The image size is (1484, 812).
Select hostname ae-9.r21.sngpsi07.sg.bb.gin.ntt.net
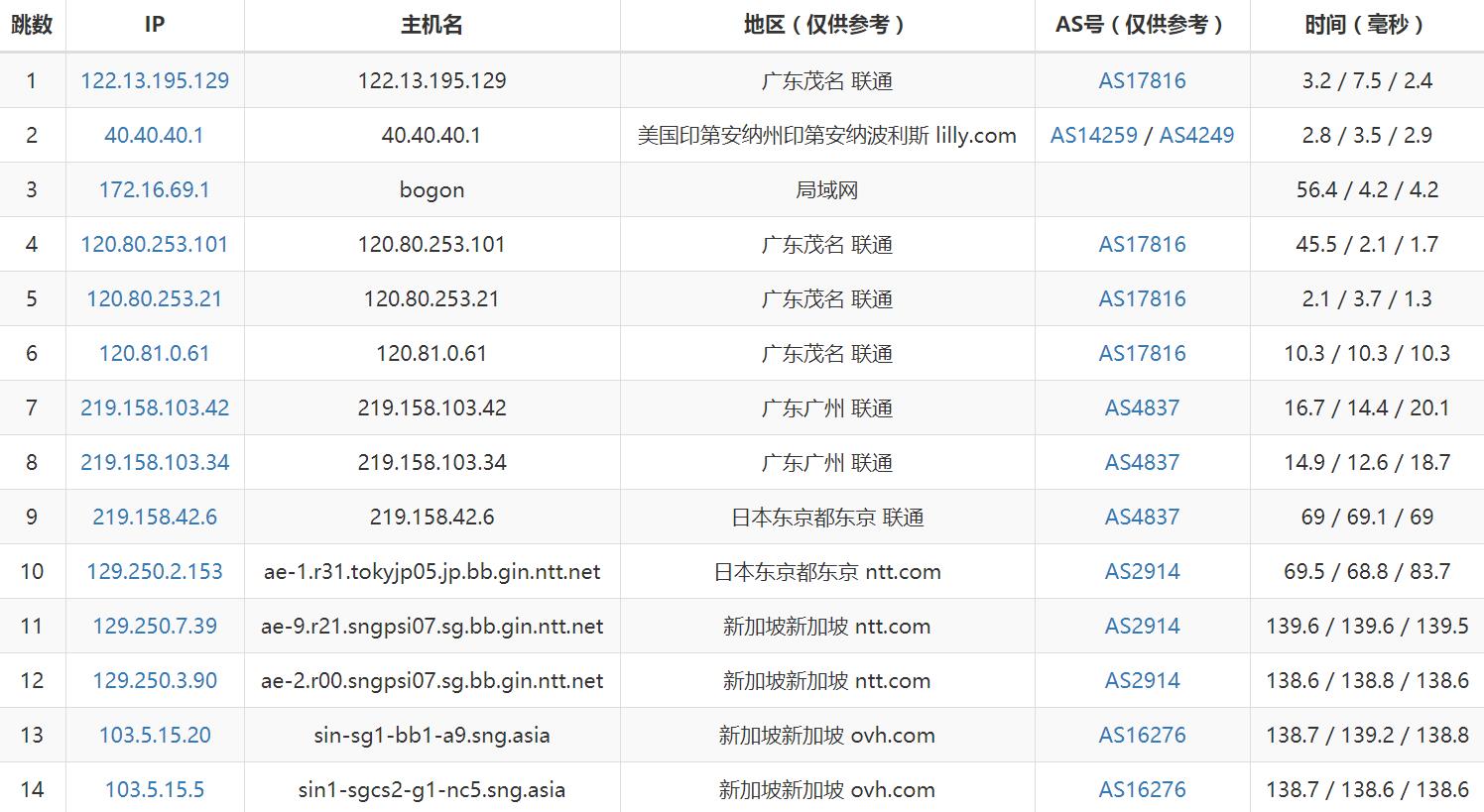(432, 626)
